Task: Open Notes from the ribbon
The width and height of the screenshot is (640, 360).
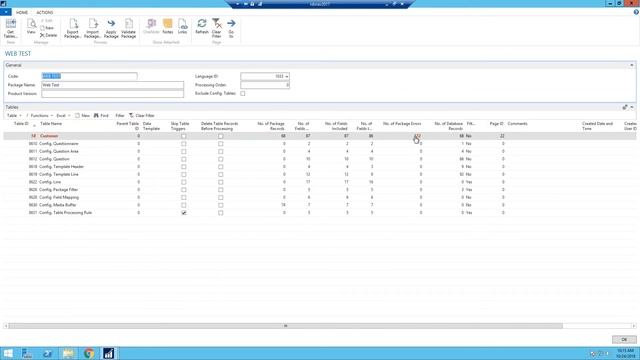Action: 168,27
